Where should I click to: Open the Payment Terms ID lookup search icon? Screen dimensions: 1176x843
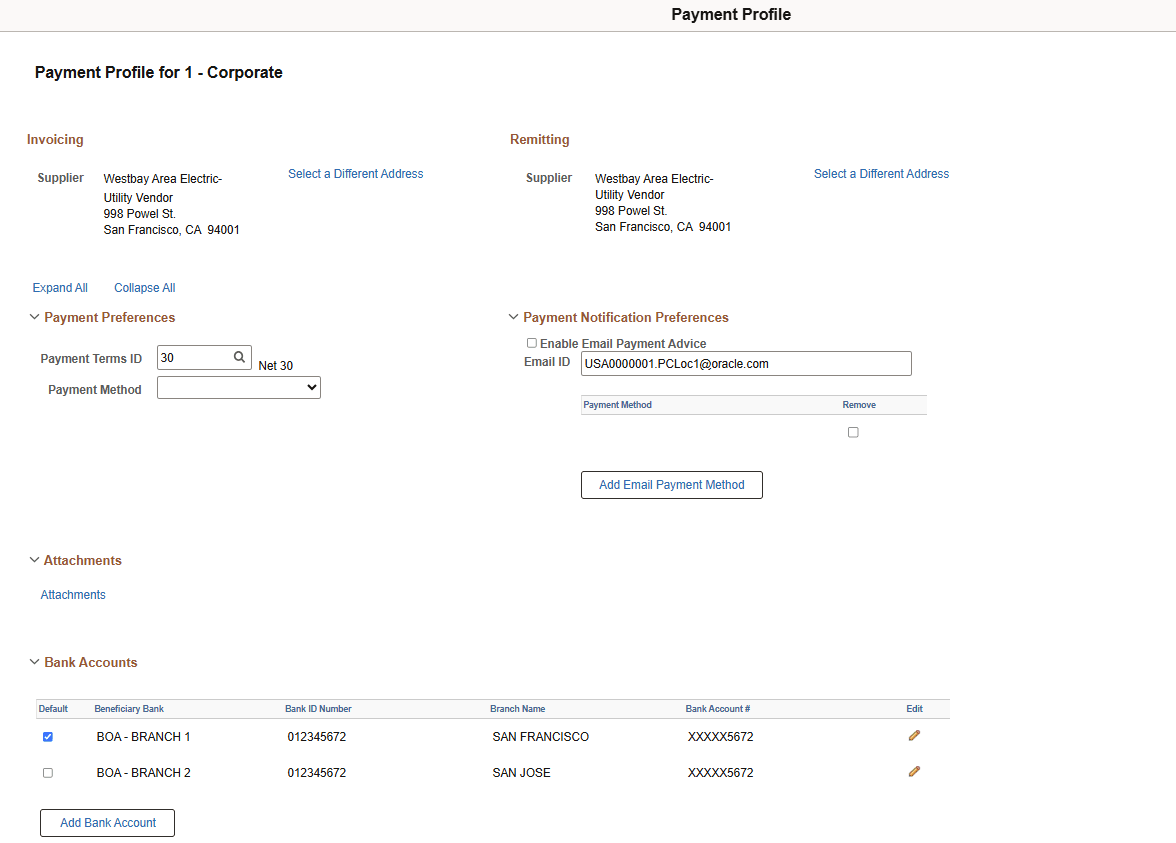tap(240, 356)
